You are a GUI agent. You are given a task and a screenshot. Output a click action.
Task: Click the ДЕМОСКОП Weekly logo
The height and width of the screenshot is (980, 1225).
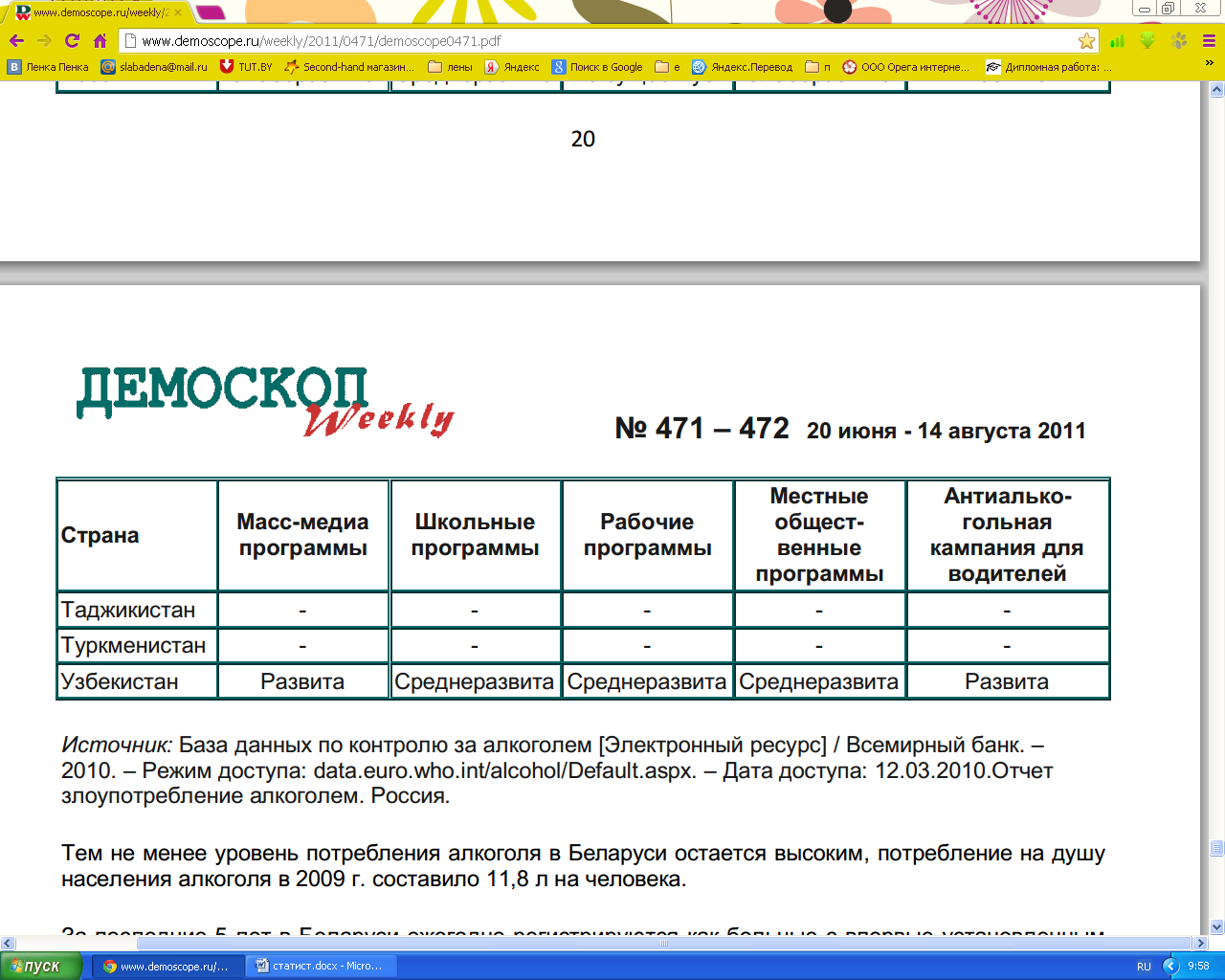click(x=265, y=402)
